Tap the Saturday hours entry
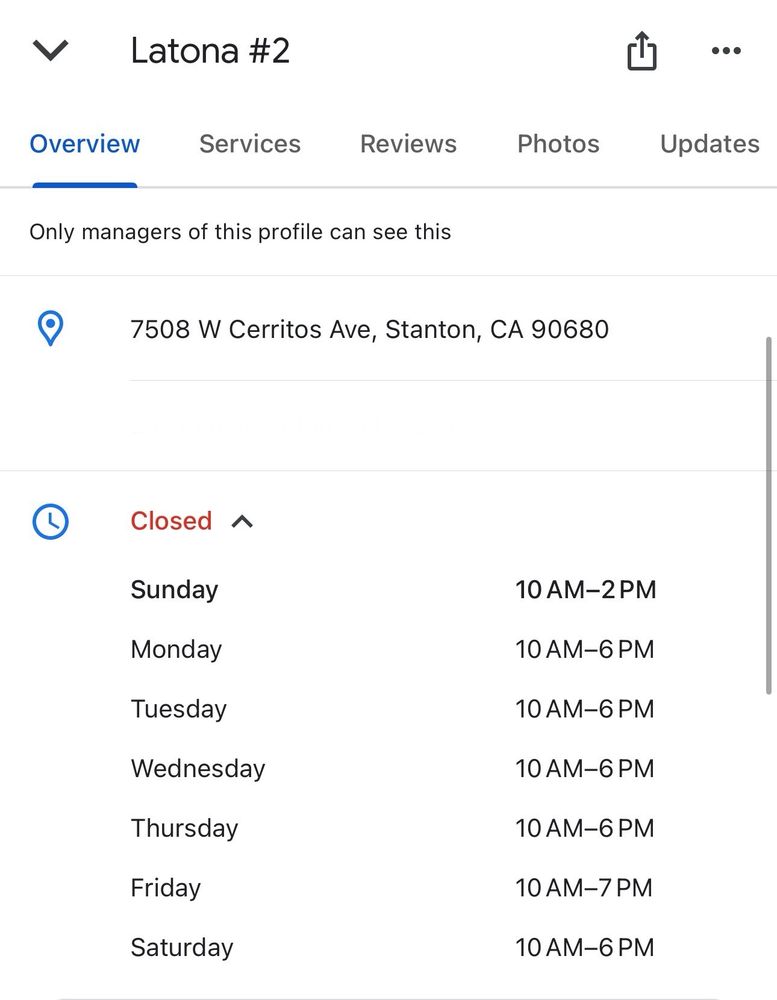 [392, 948]
